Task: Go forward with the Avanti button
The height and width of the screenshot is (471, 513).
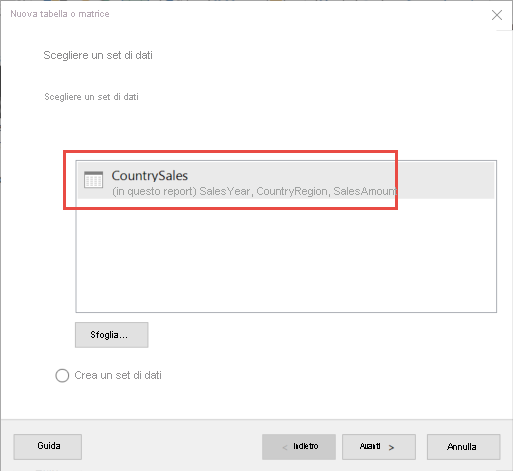Action: click(379, 447)
